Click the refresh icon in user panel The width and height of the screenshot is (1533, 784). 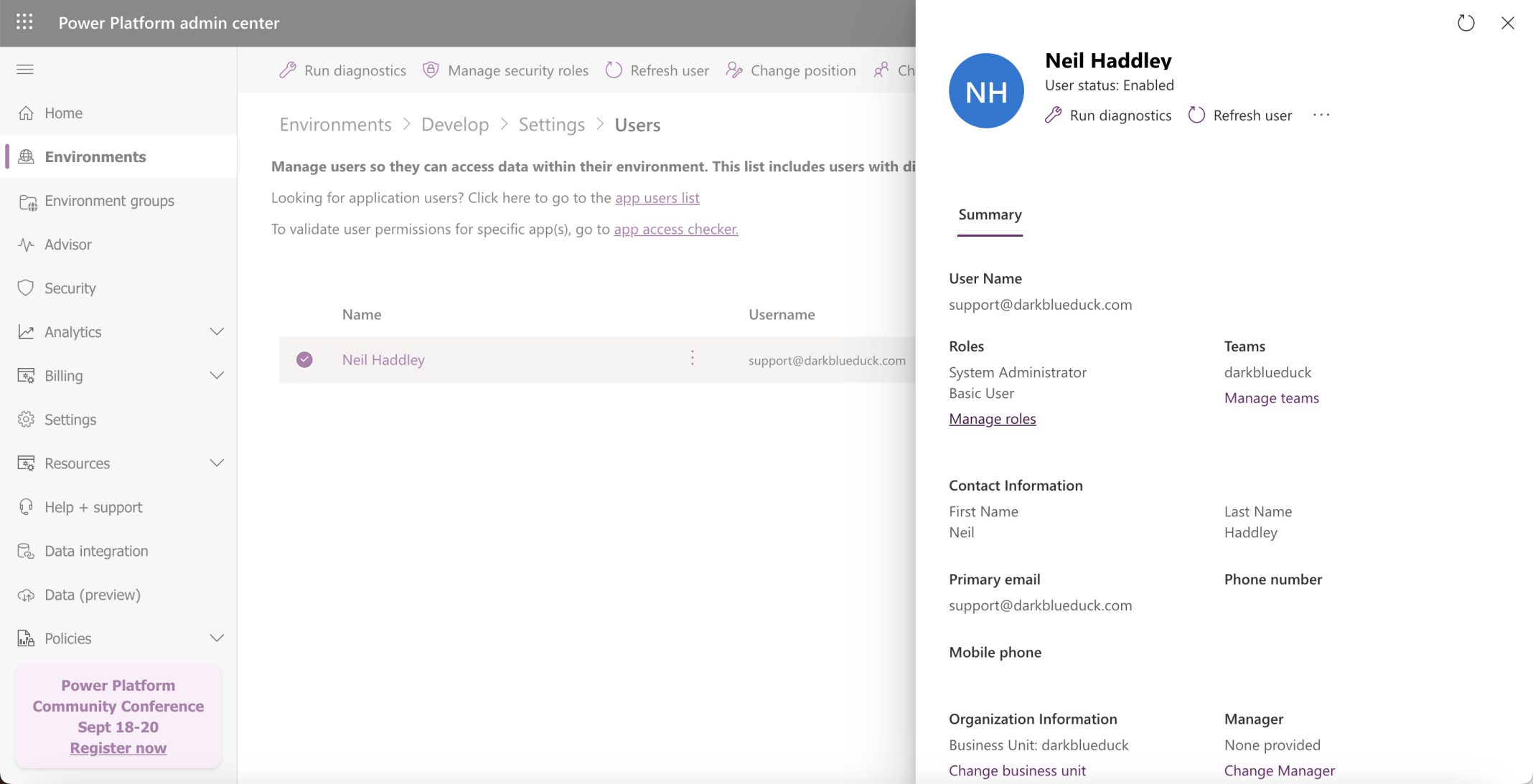click(x=1466, y=23)
